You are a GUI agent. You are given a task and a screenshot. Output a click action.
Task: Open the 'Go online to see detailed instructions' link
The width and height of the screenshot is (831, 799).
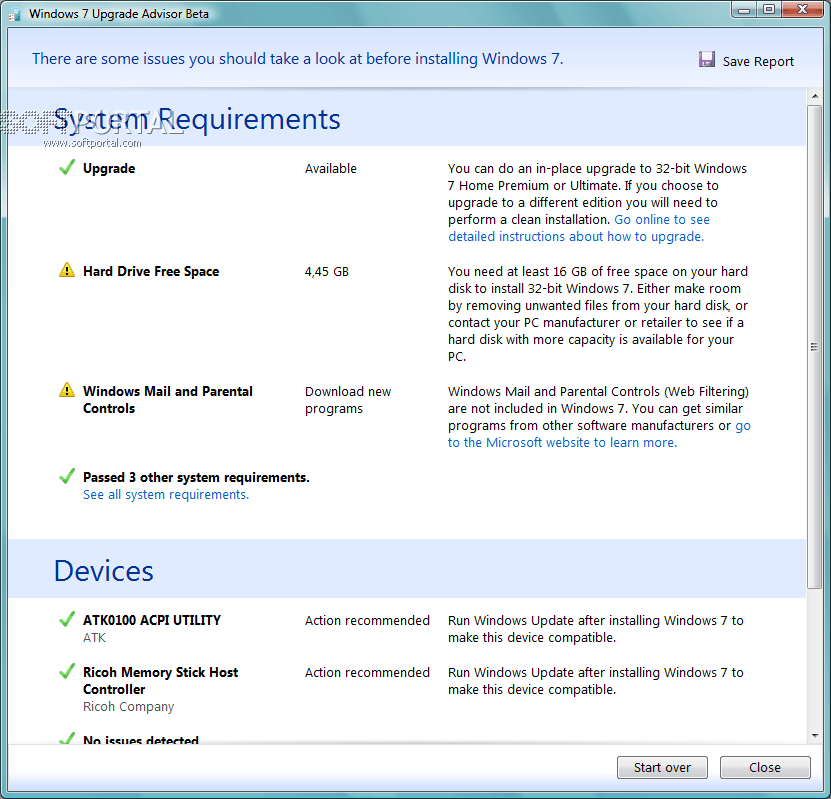pyautogui.click(x=579, y=228)
